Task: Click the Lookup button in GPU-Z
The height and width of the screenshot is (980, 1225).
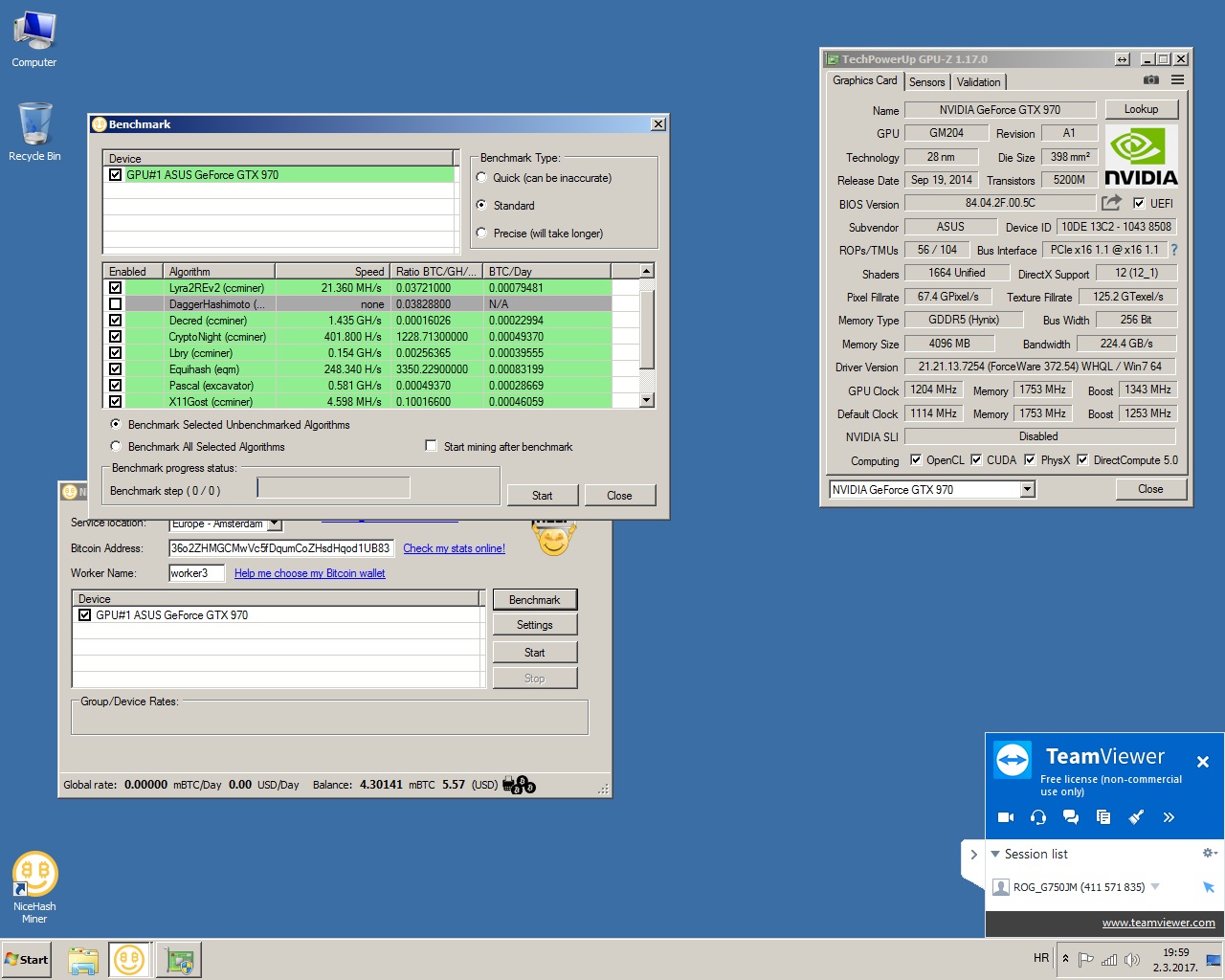Action: point(1141,109)
